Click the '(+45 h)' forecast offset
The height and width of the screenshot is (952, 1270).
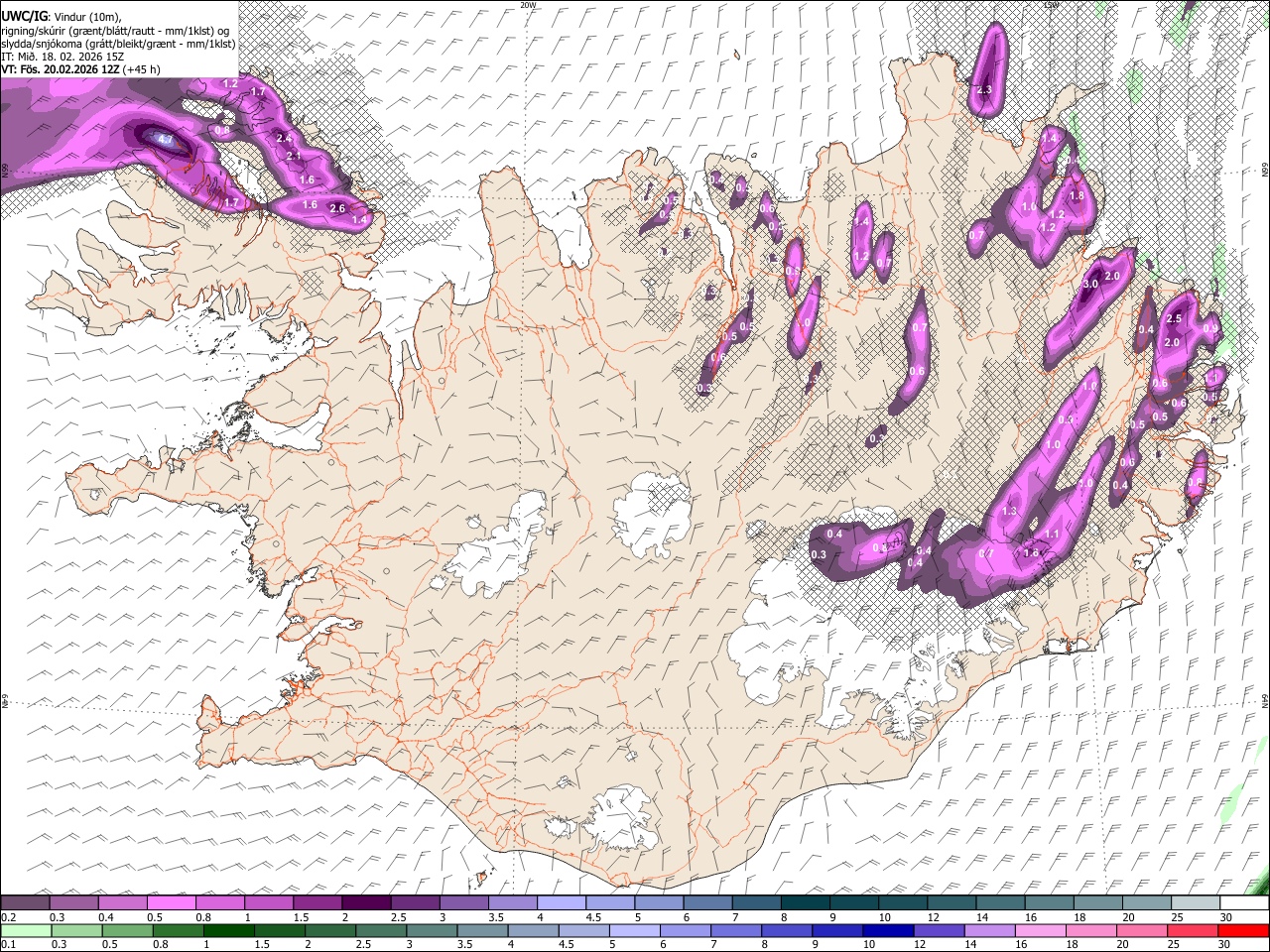click(x=141, y=69)
